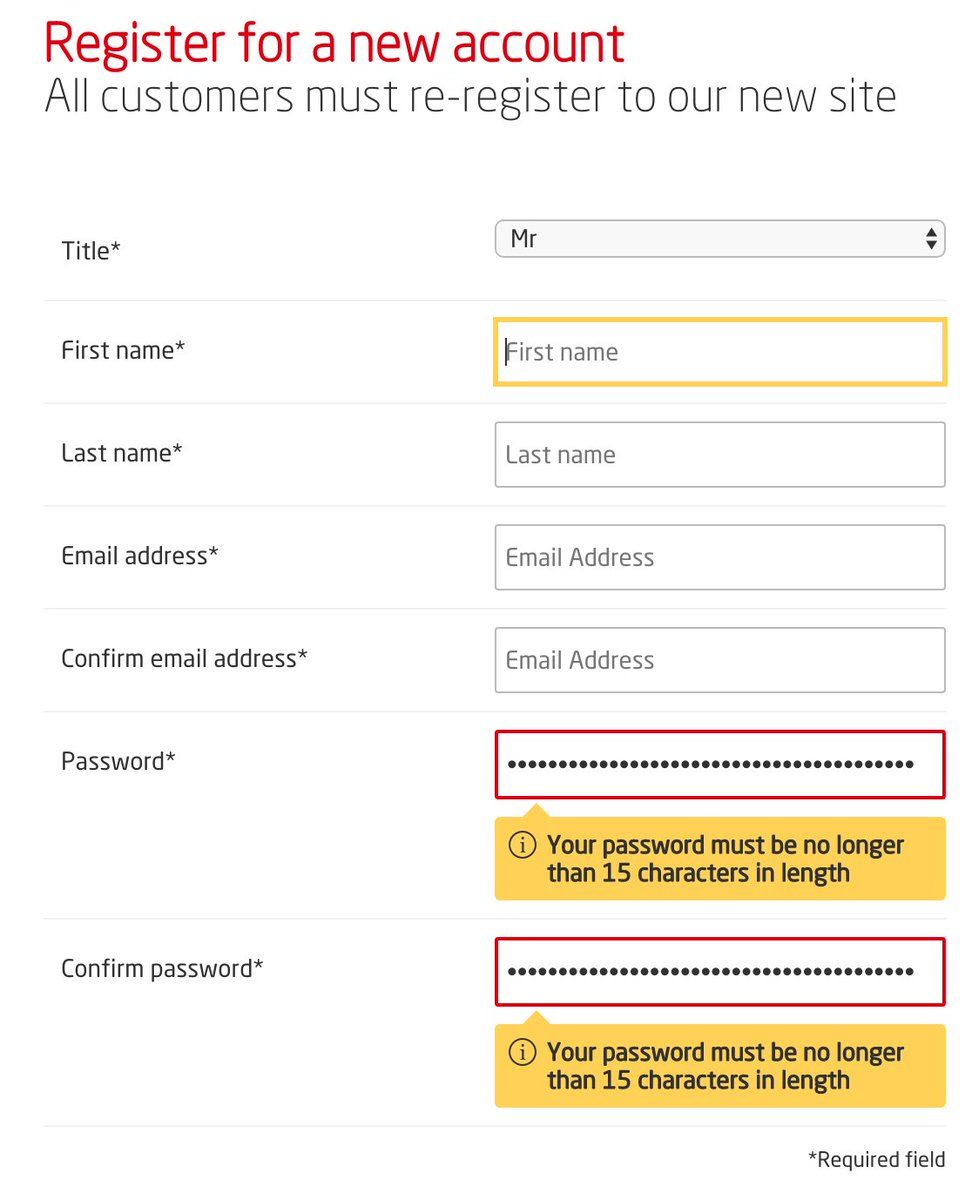Click the "Email address*" label
The image size is (965, 1200).
point(139,555)
